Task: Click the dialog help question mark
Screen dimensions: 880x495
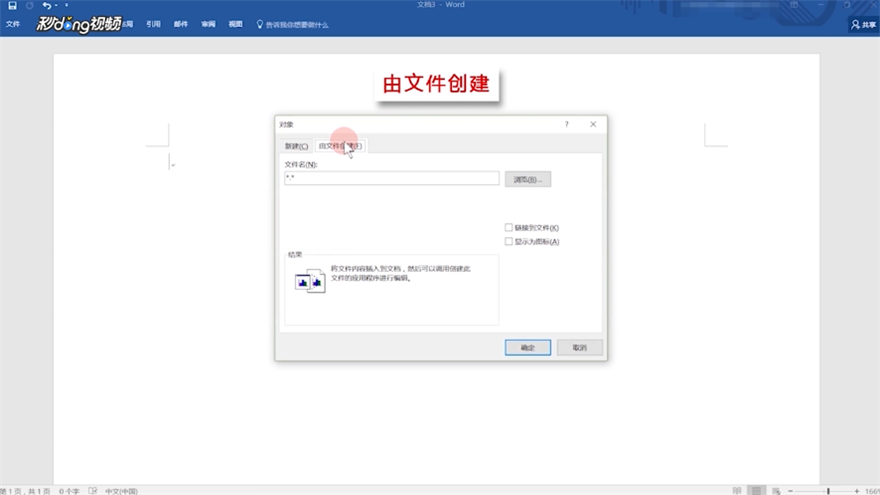Action: [567, 124]
